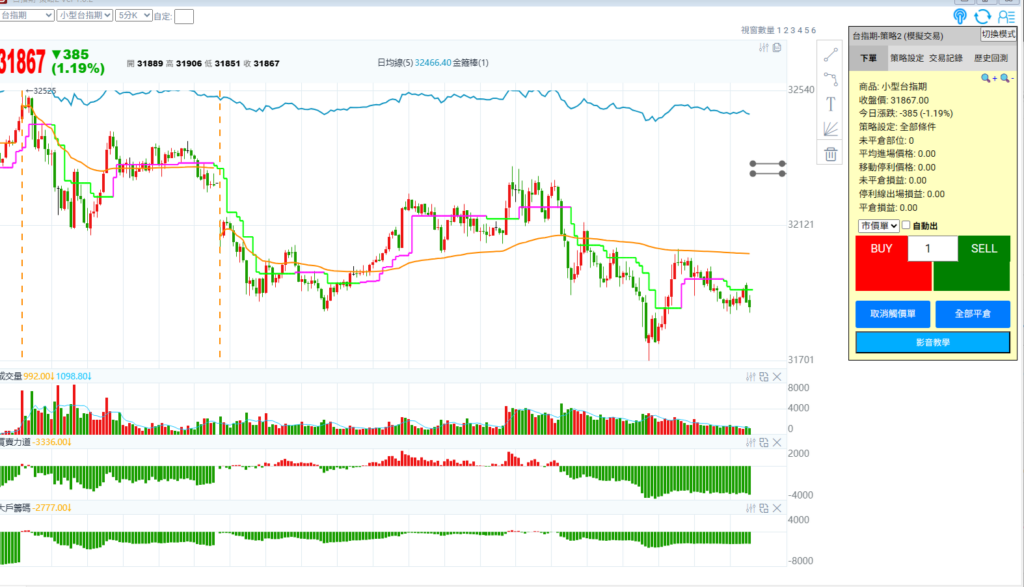
Task: Open the 5分K timeframe dropdown
Action: click(133, 16)
